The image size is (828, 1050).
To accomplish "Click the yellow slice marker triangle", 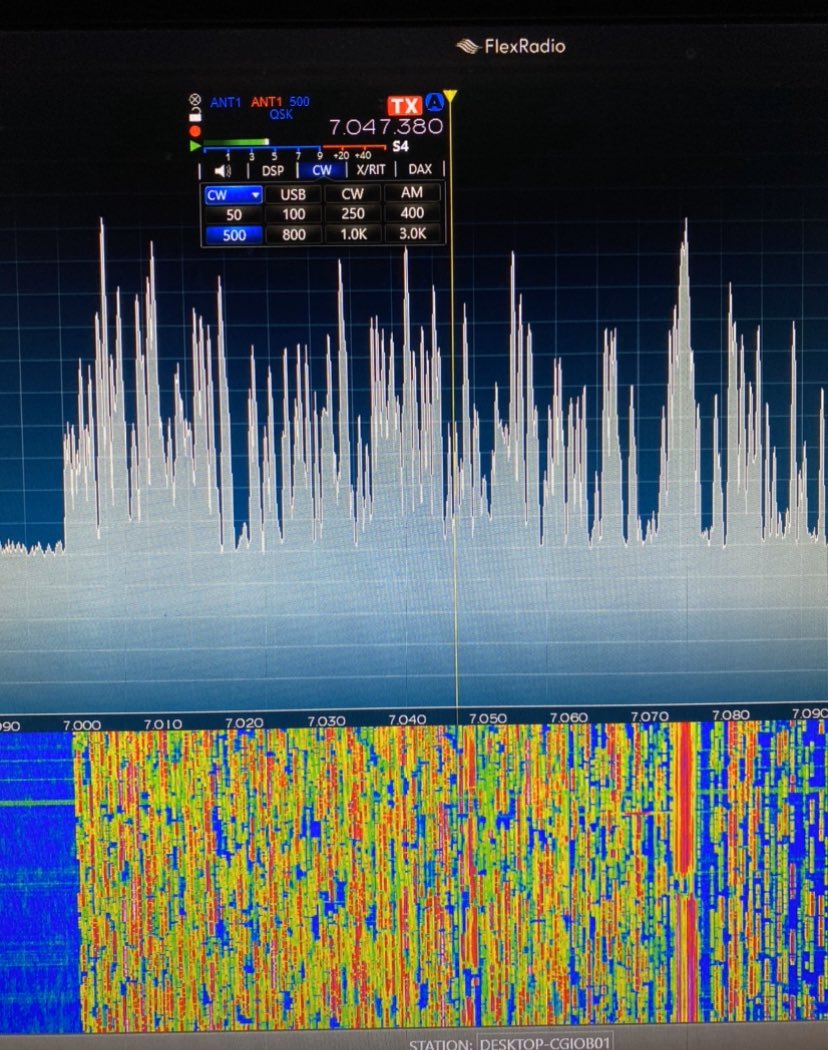I will point(450,96).
